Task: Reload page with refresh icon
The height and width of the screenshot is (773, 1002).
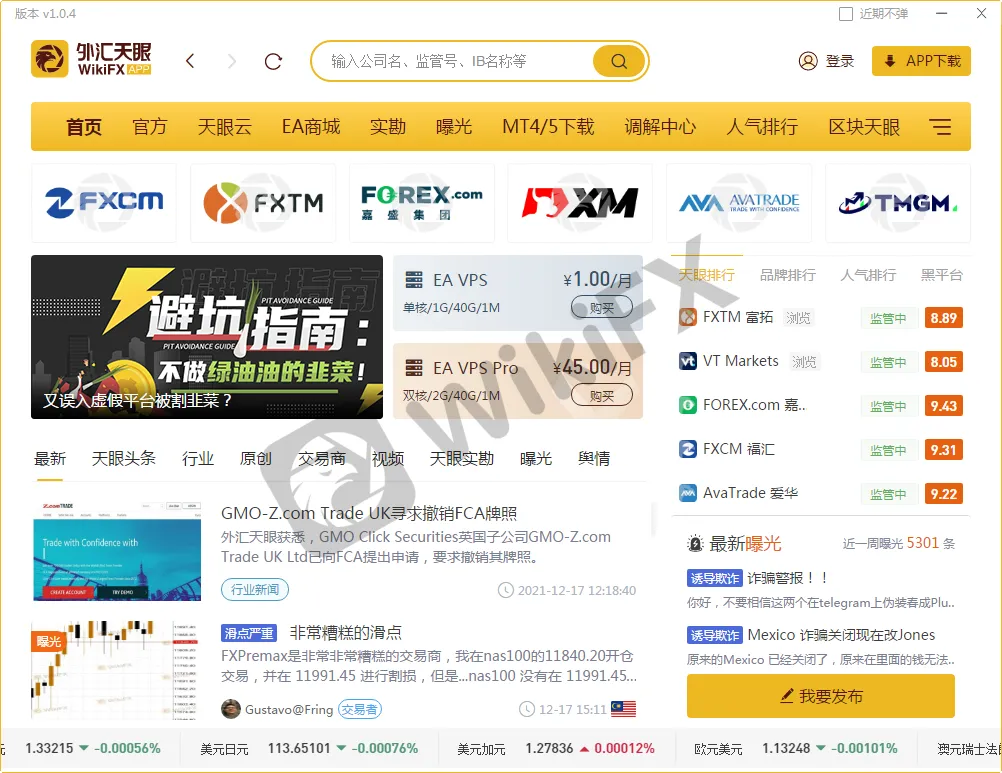Action: click(x=274, y=61)
